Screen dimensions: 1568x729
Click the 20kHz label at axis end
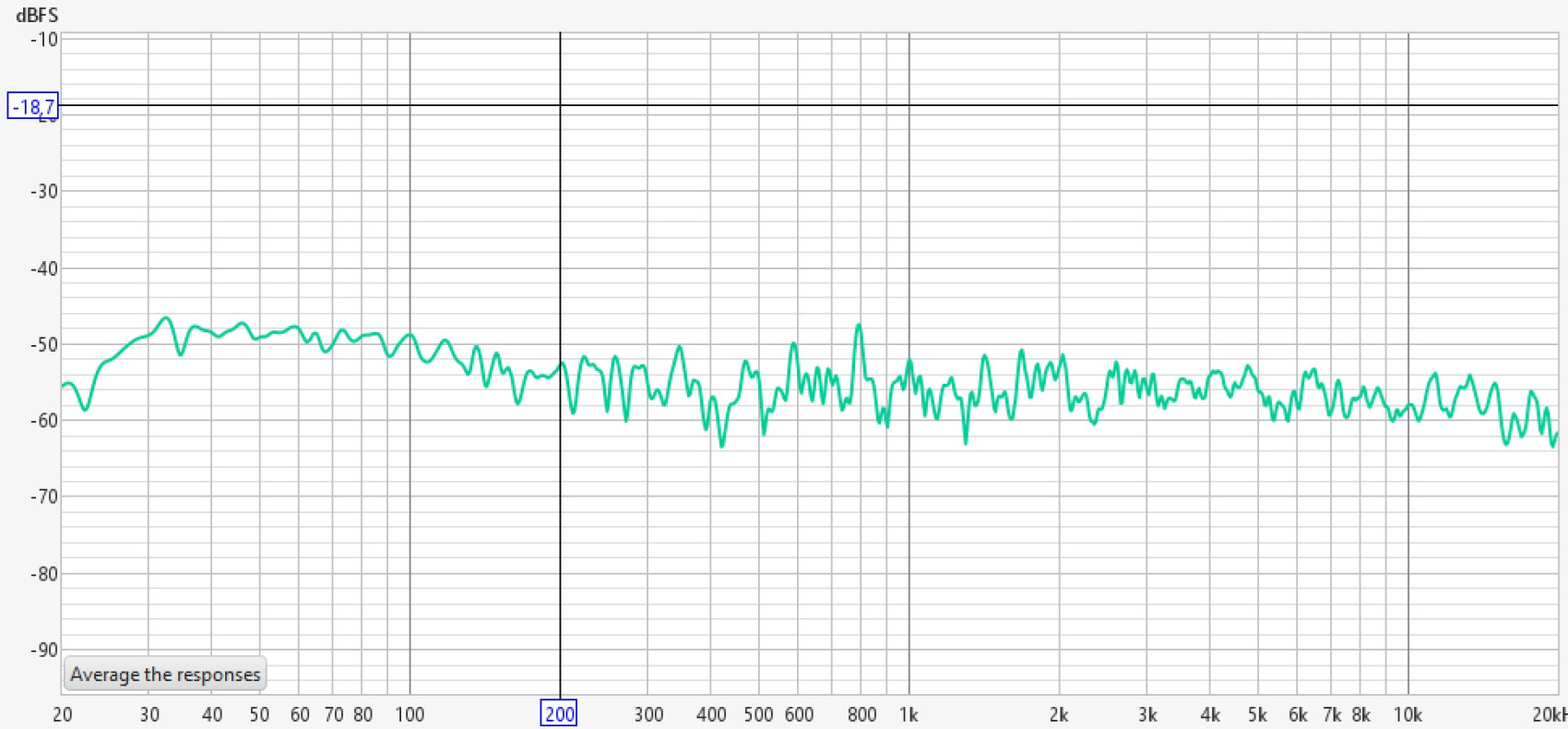(1550, 714)
